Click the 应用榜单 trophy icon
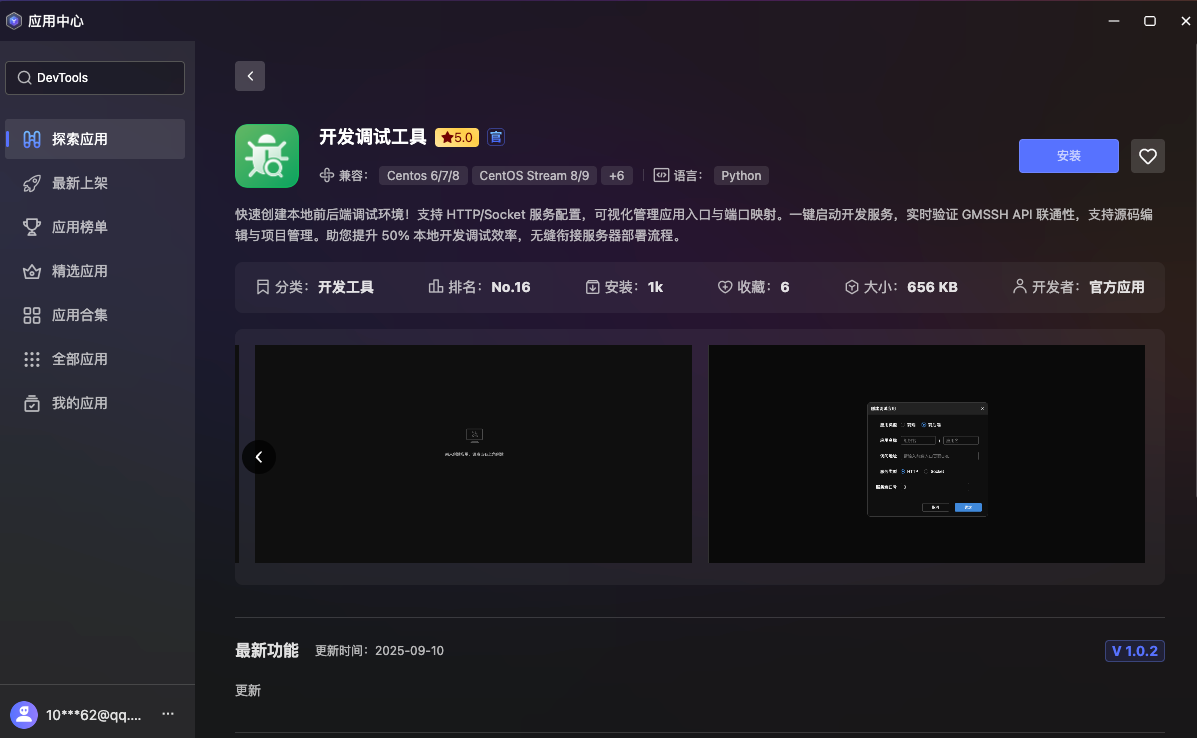This screenshot has width=1197, height=738. 31,227
